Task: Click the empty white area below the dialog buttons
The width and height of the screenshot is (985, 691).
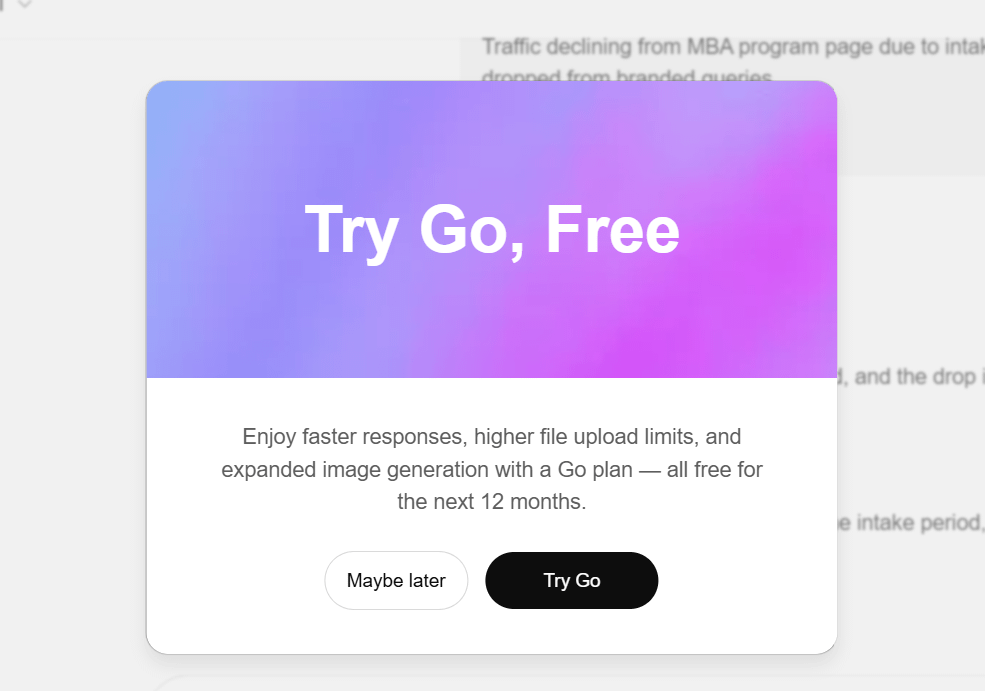Action: point(492,631)
